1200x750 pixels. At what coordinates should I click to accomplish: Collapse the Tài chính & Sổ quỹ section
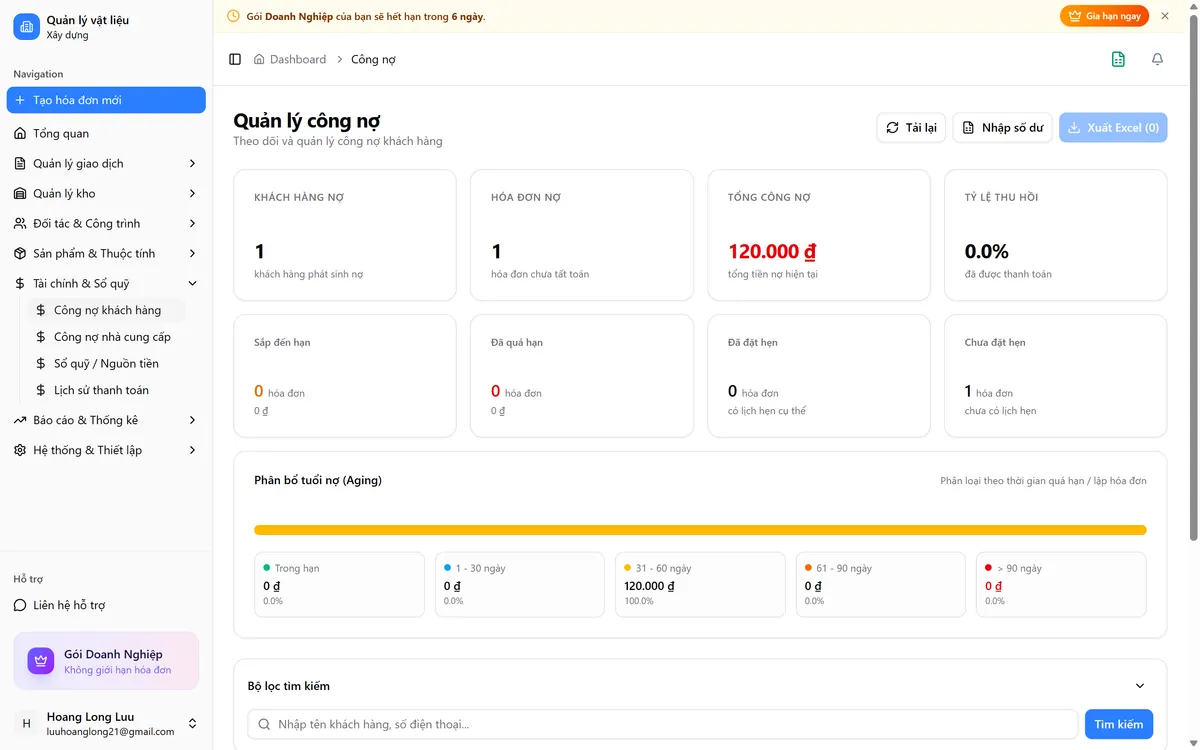[106, 283]
